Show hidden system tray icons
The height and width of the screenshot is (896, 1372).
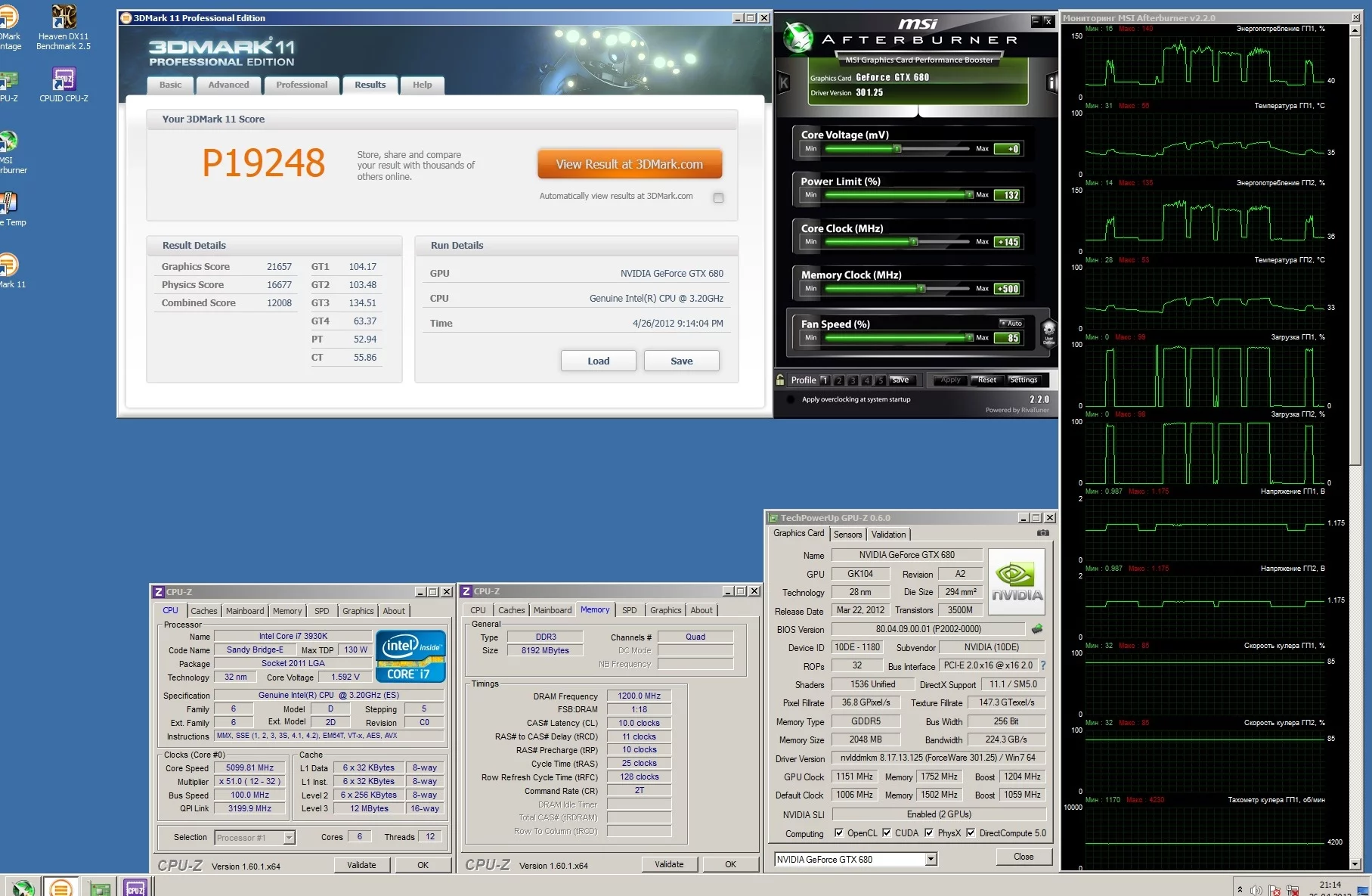point(1240,889)
